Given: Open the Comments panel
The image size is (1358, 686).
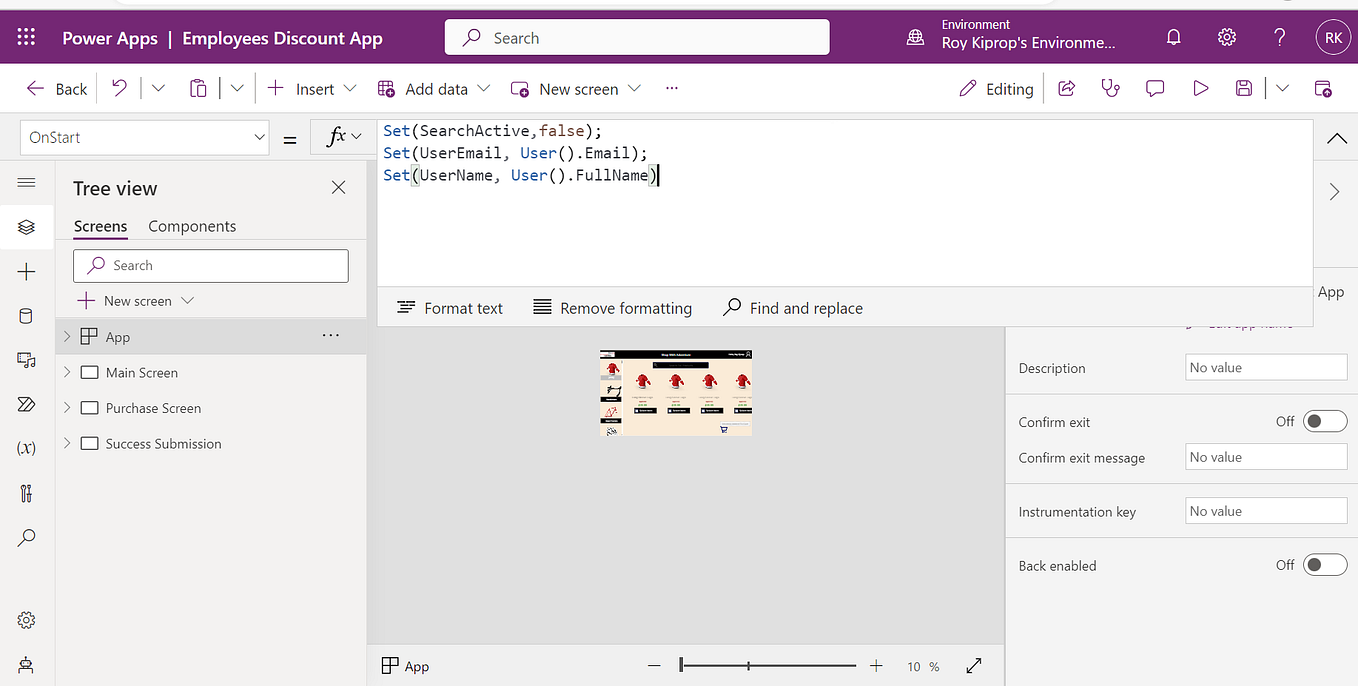Looking at the screenshot, I should [x=1155, y=88].
